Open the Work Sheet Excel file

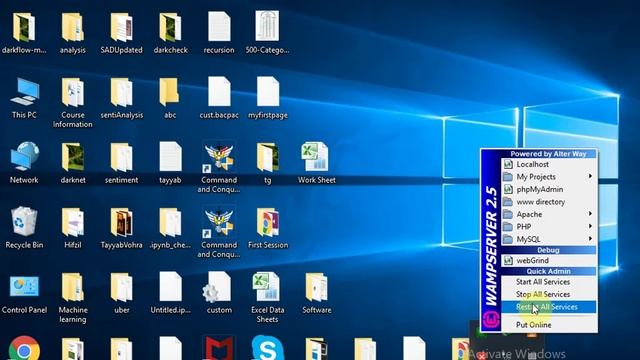[x=315, y=156]
